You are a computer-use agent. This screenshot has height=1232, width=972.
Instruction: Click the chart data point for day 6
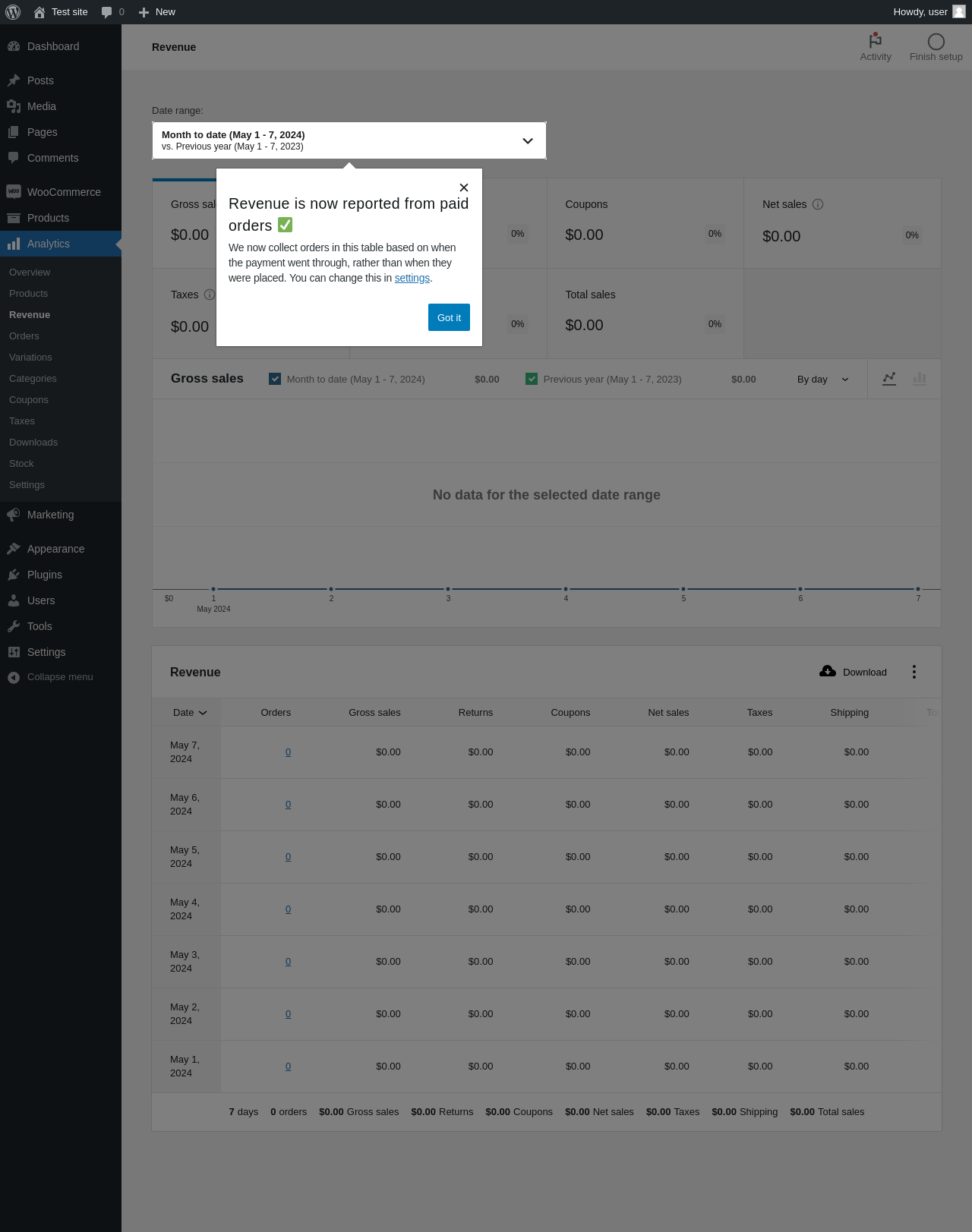(800, 589)
